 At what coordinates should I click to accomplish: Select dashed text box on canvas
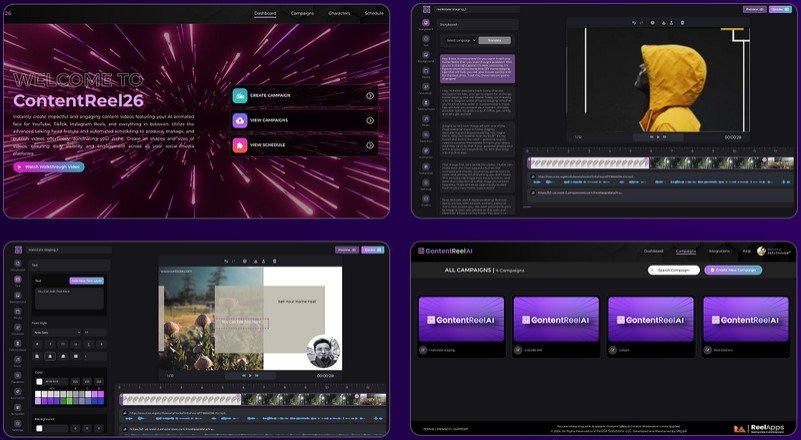(x=241, y=323)
